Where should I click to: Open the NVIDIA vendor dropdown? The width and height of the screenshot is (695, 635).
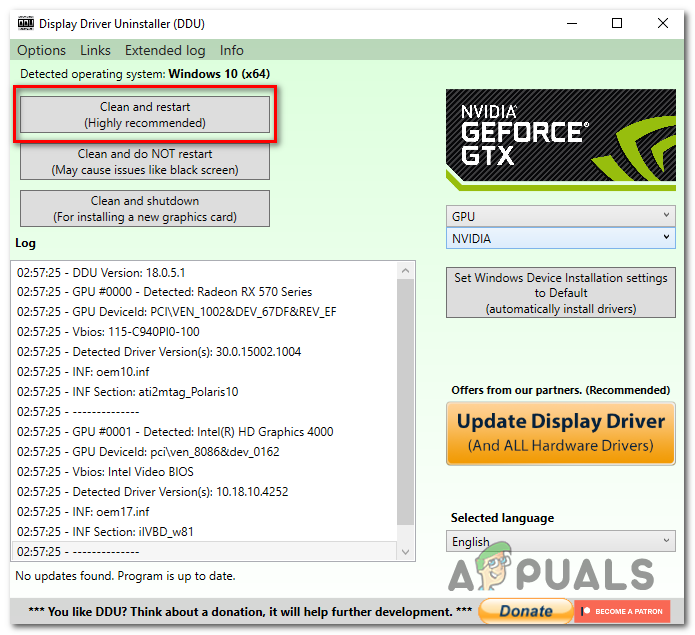click(561, 238)
